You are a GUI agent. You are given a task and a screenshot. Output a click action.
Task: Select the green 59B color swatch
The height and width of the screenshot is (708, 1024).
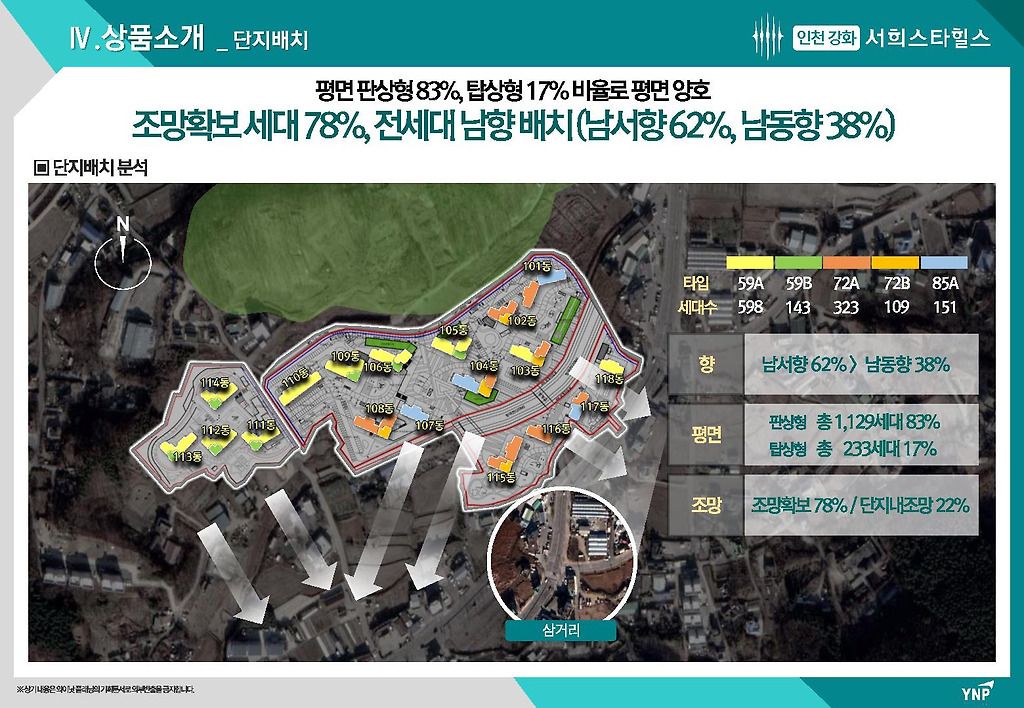(x=798, y=263)
